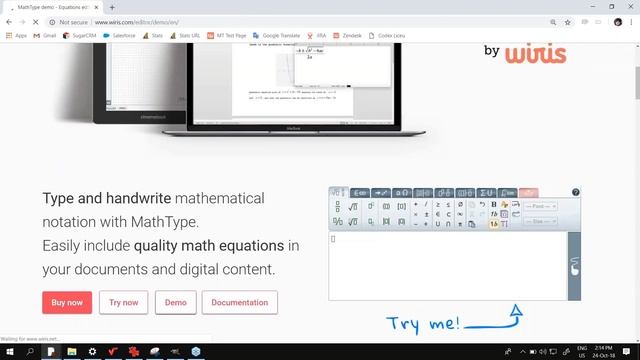This screenshot has width=640, height=360.
Task: Open the Size dropdown in the editor
Action: coord(540,221)
